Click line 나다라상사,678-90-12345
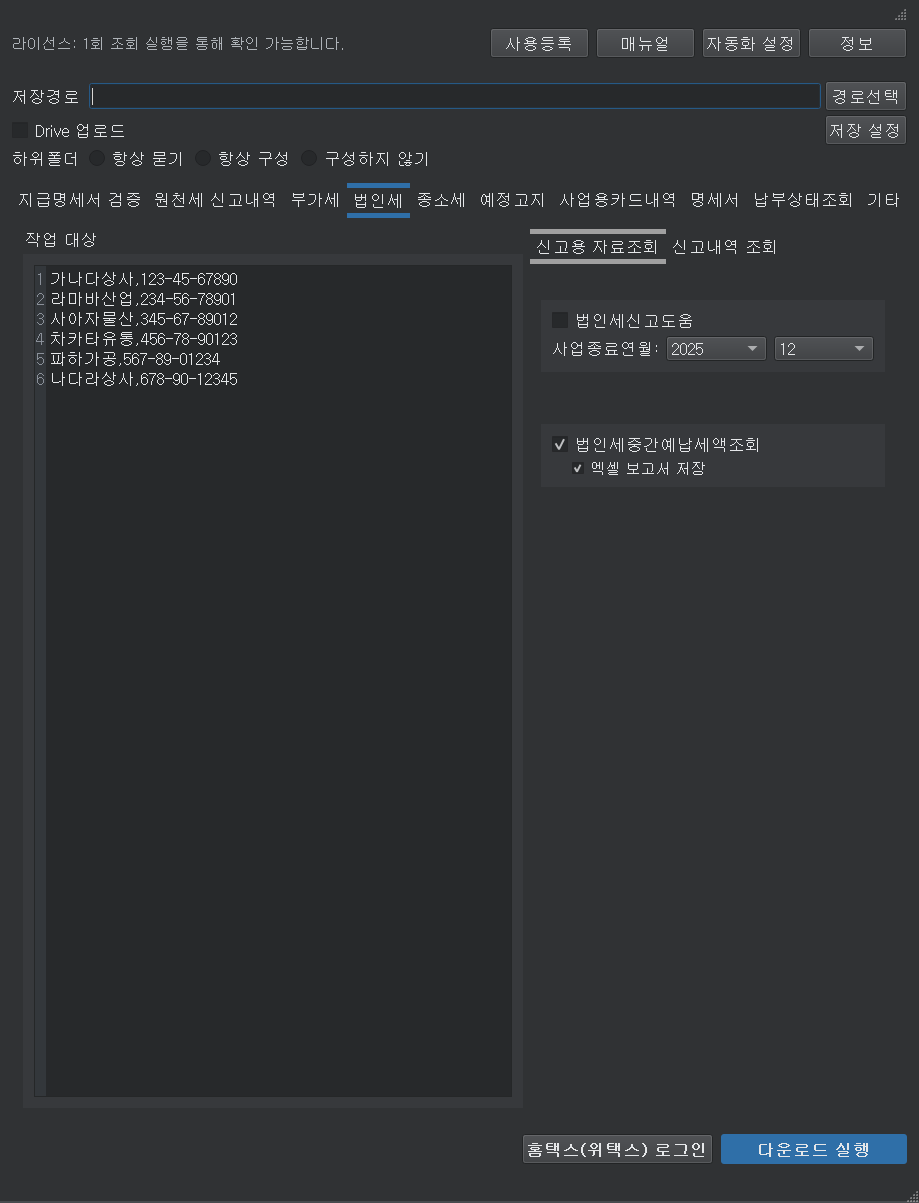This screenshot has width=919, height=1203. point(144,379)
